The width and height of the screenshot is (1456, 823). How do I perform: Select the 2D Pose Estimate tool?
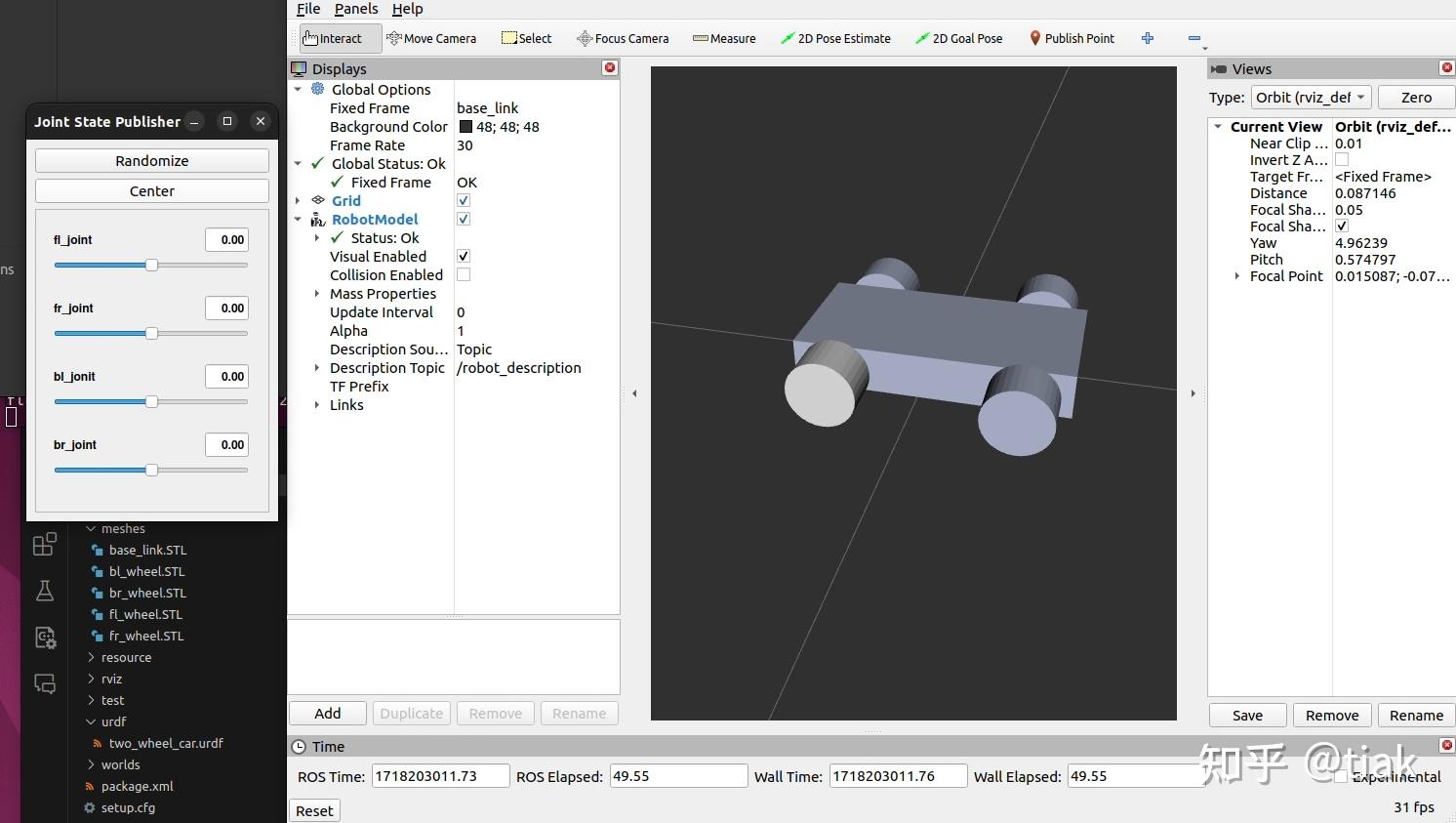pyautogui.click(x=835, y=38)
